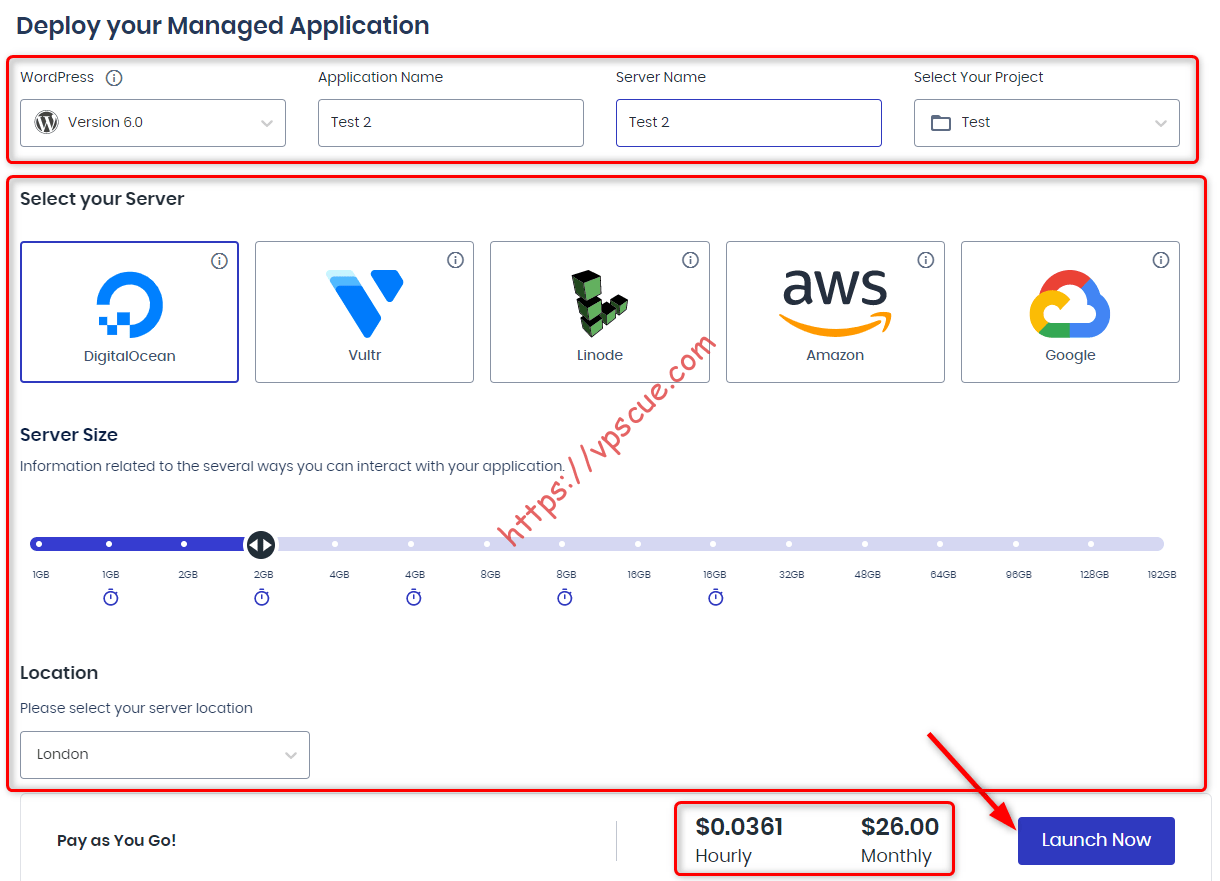Click the info icon on Vultr card
Screen dimensions: 1220x881
455,260
